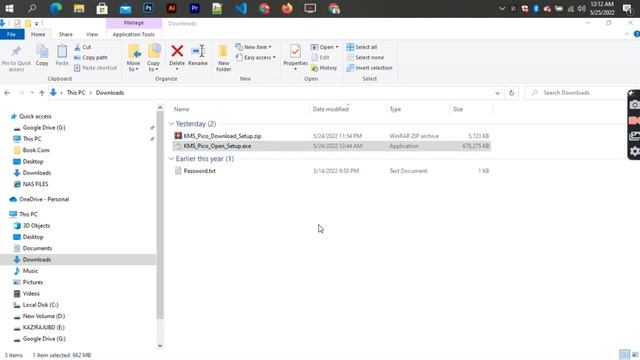
Task: Click the Windows Start button
Action: 9,9
